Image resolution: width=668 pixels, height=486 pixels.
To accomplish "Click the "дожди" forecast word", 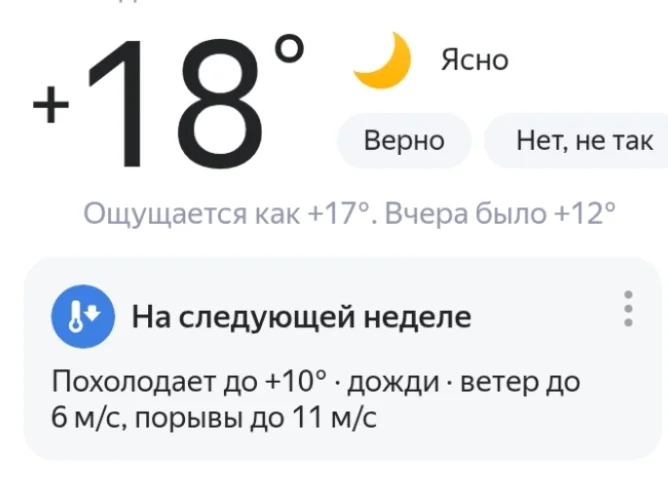I will point(391,381).
